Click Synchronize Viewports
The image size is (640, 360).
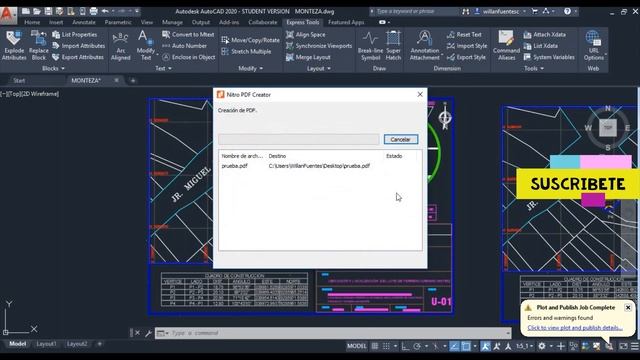tap(319, 46)
